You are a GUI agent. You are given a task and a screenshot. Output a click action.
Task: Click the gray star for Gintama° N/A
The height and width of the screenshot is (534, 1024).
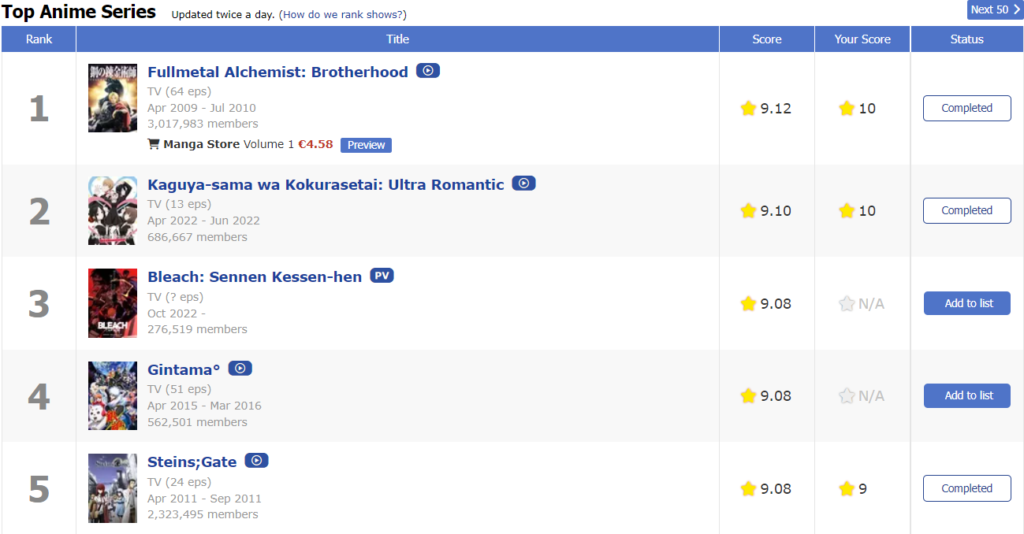[x=846, y=396]
